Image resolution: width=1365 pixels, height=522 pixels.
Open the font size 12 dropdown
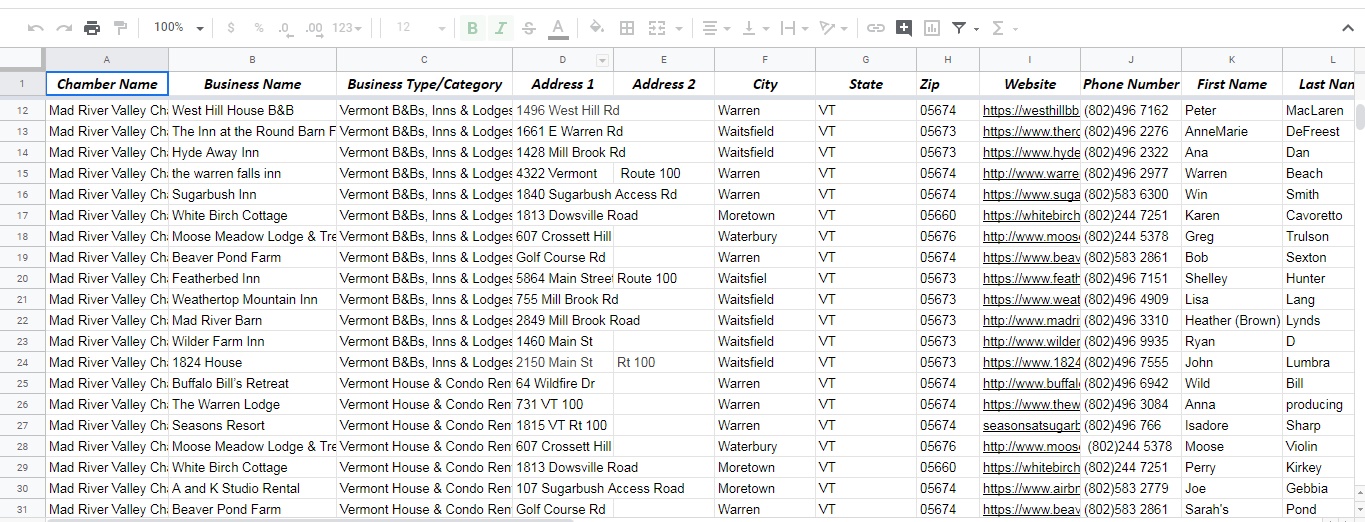(x=418, y=28)
